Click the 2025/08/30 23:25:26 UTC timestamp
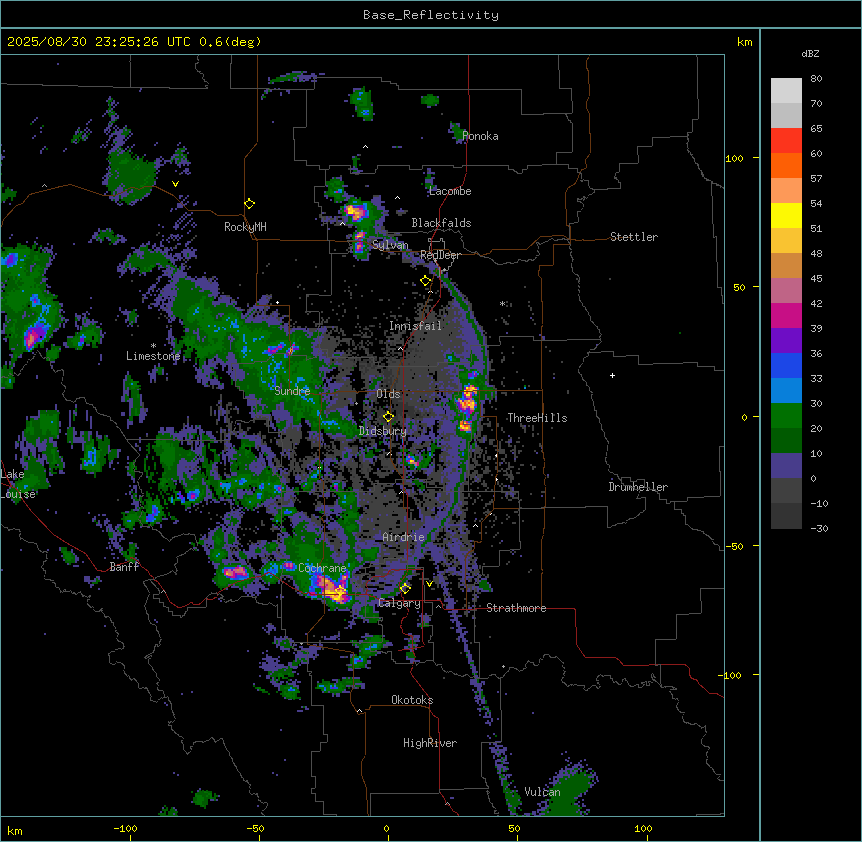Viewport: 862px width, 842px height. (99, 42)
